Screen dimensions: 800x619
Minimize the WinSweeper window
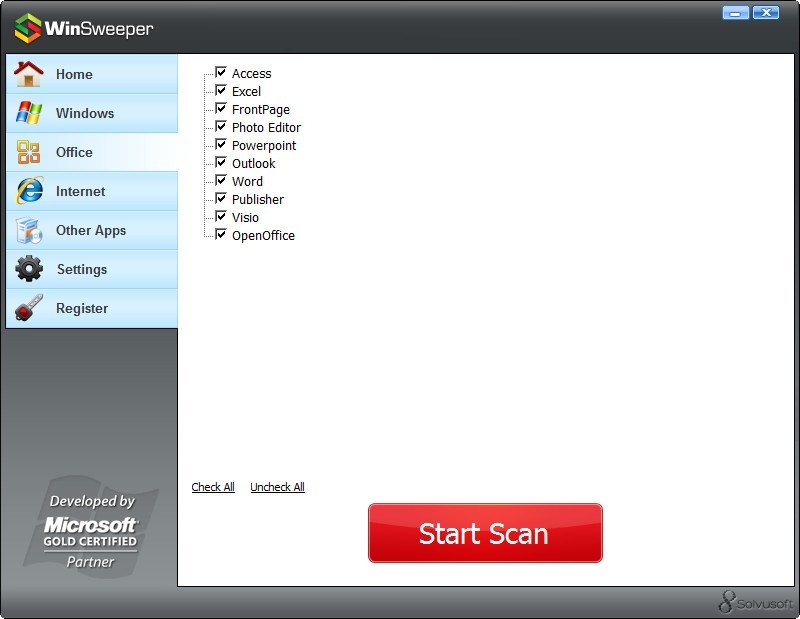[736, 13]
